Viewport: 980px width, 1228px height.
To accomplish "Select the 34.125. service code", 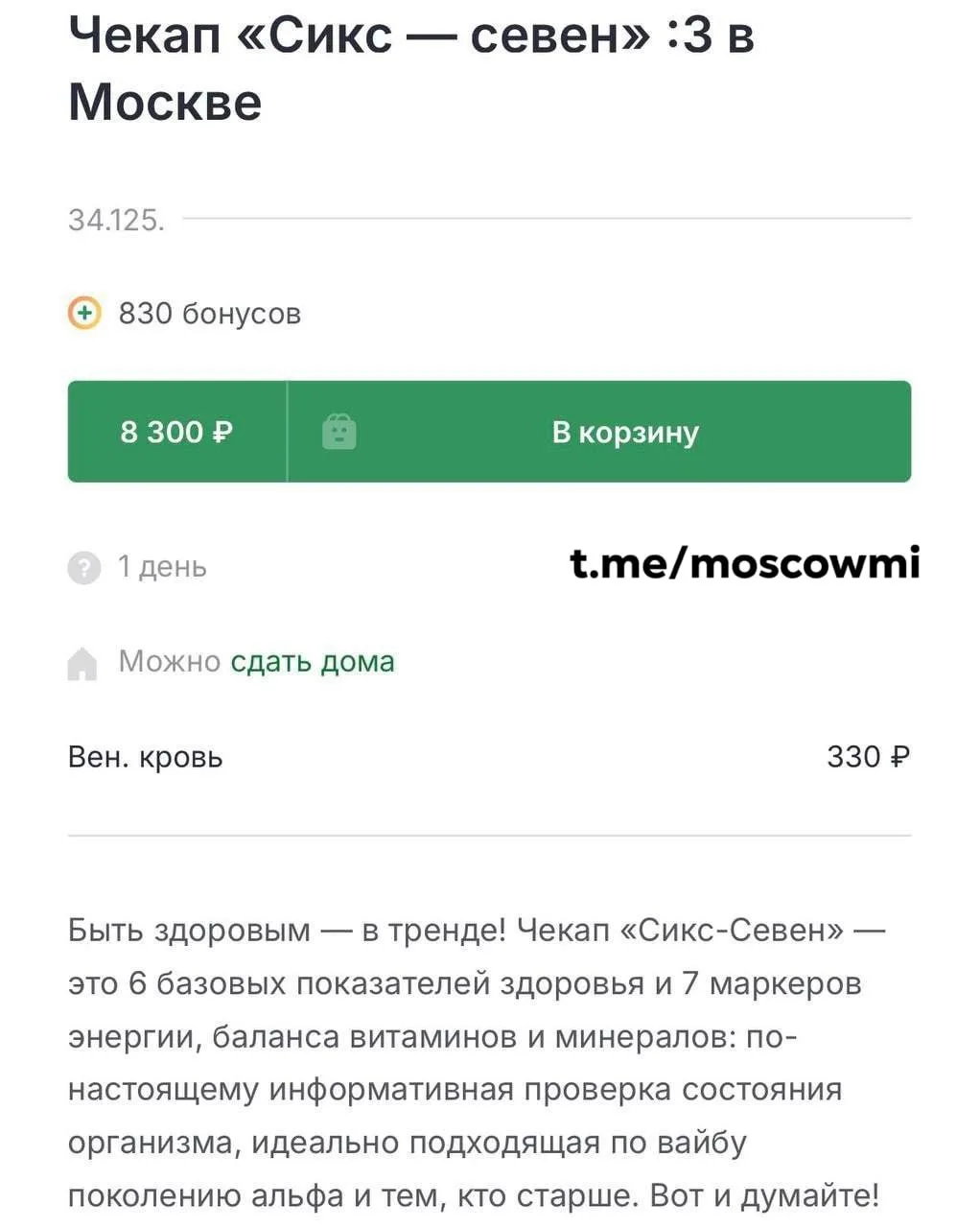I will tap(117, 220).
